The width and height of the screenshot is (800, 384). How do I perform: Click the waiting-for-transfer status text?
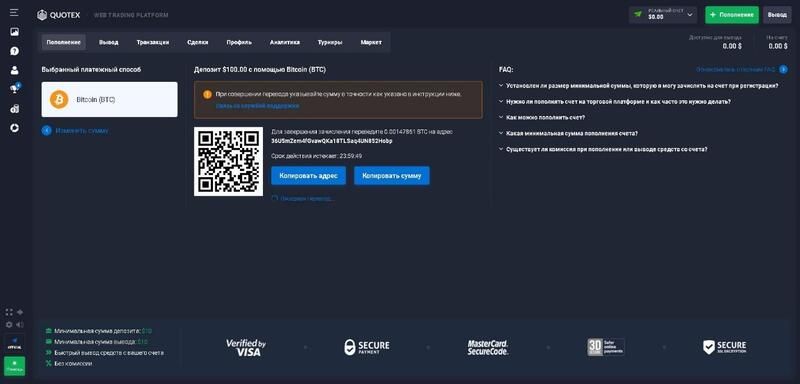coord(307,198)
